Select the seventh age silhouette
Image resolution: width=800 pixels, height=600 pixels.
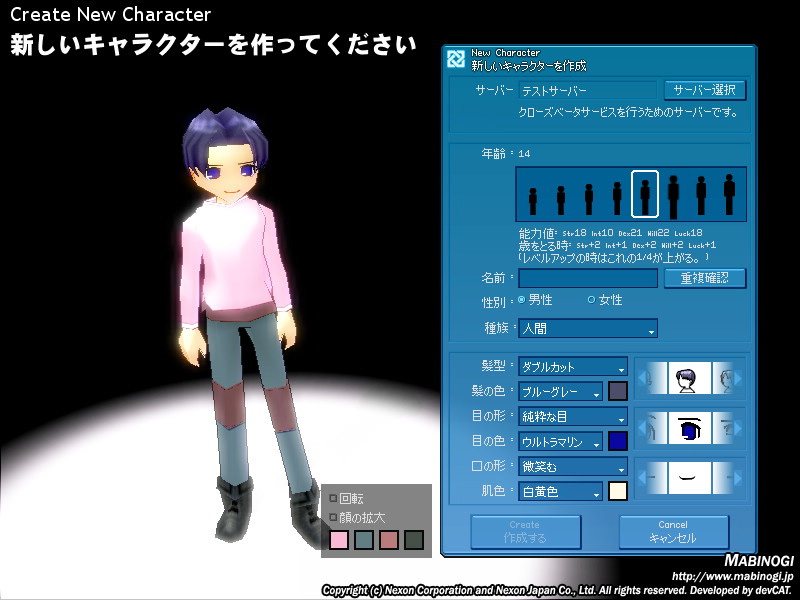click(x=701, y=195)
